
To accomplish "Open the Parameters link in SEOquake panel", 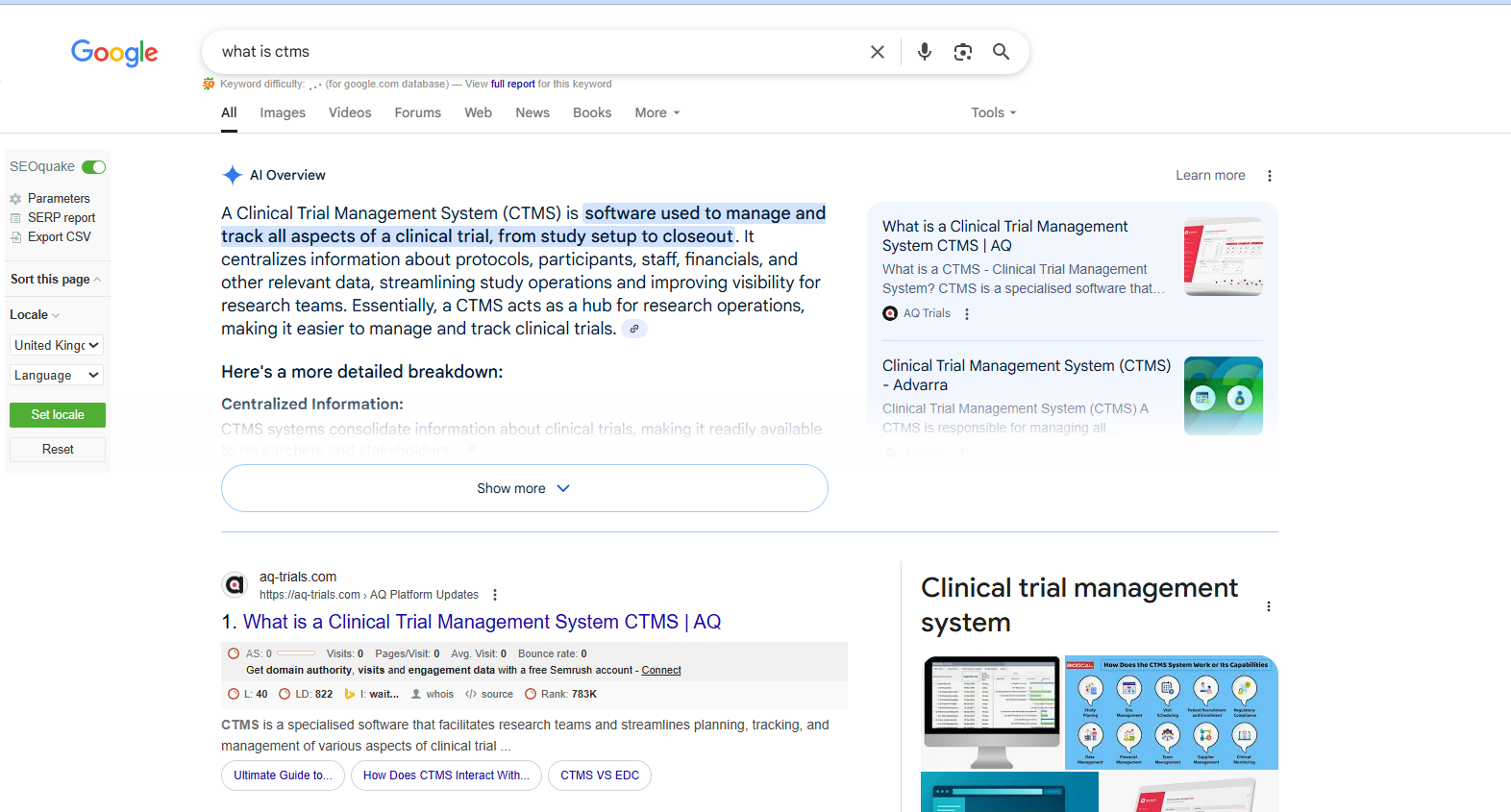I will pyautogui.click(x=59, y=199).
